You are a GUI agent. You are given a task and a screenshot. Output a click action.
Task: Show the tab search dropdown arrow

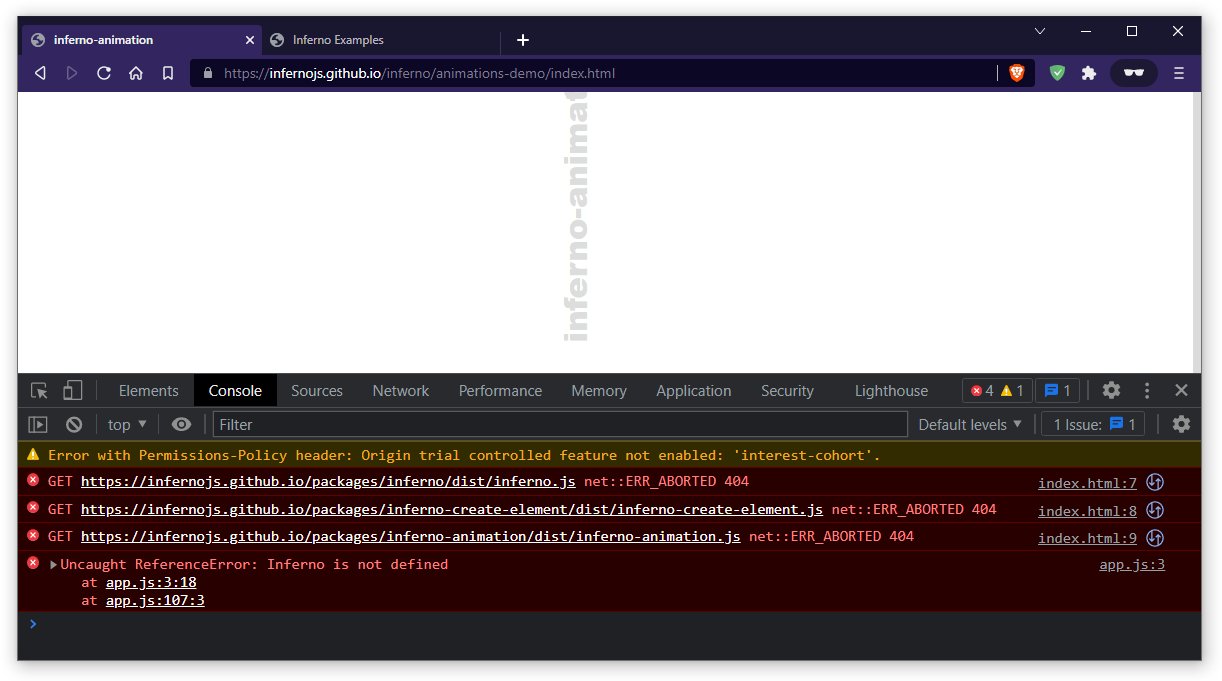(x=1040, y=31)
